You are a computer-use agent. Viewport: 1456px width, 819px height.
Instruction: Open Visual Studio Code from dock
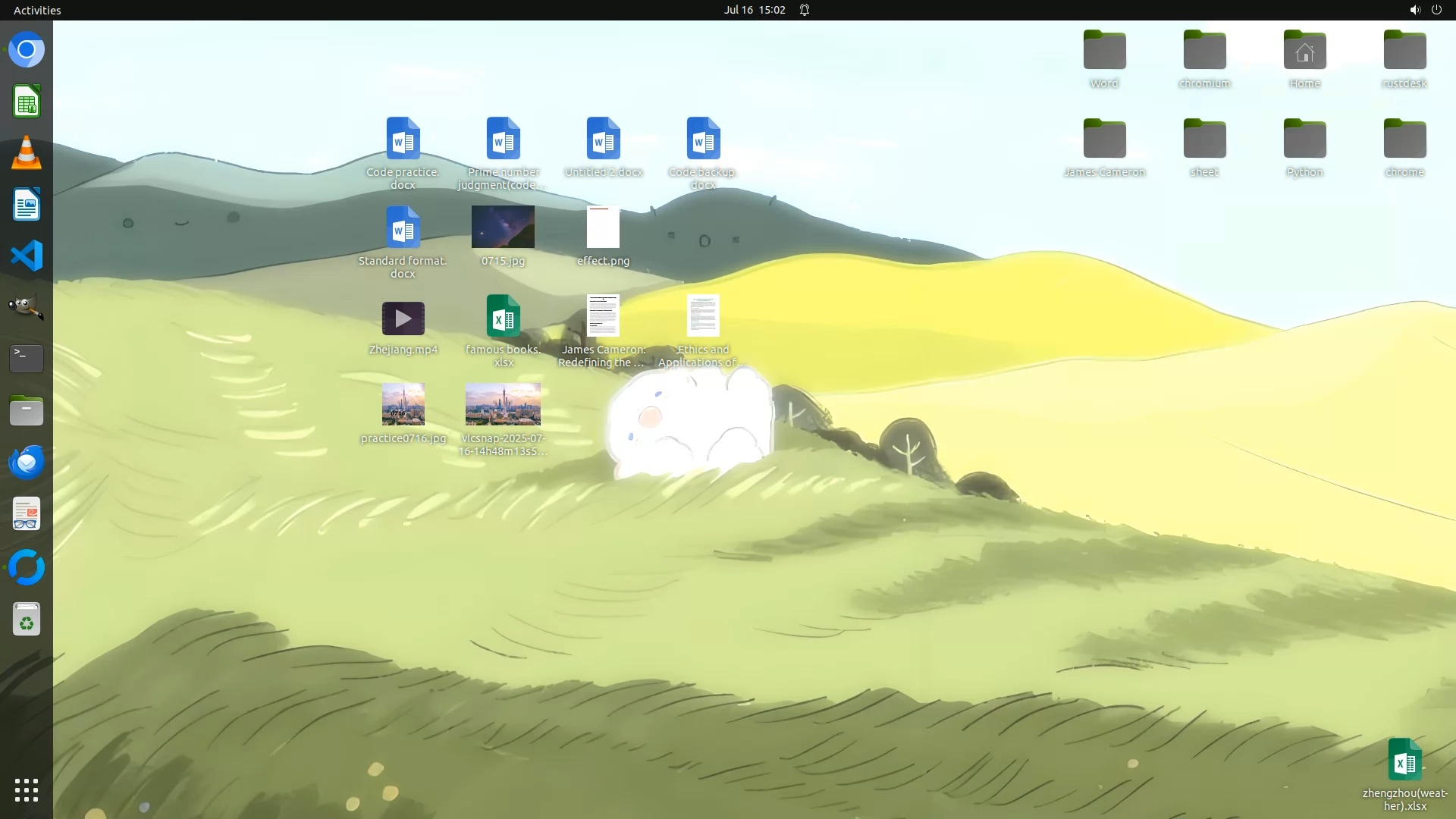pos(27,256)
